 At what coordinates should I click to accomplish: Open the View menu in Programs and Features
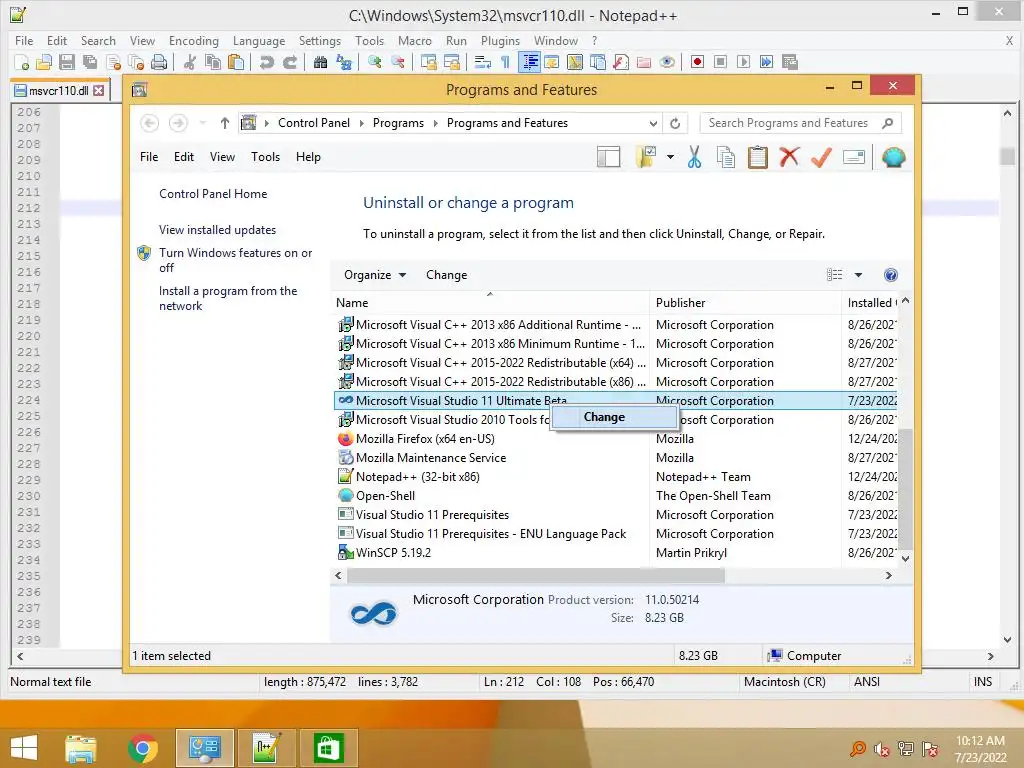click(222, 157)
